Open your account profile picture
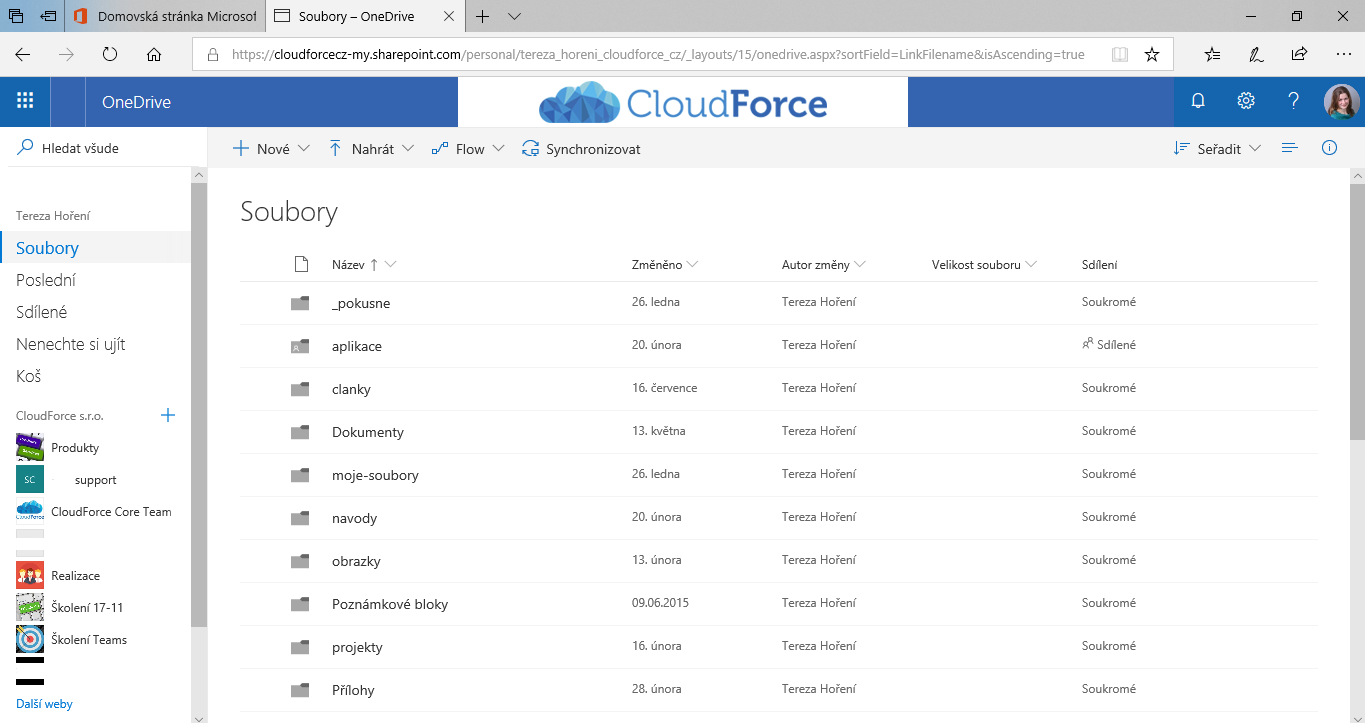Image resolution: width=1365 pixels, height=723 pixels. pyautogui.click(x=1341, y=100)
